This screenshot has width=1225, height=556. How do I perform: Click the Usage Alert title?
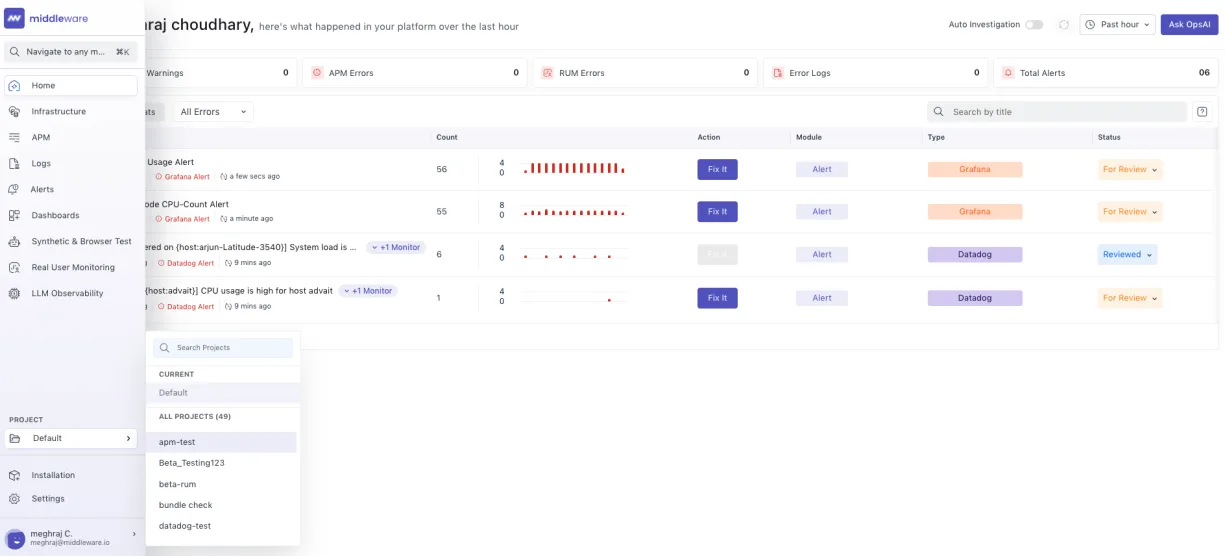(x=170, y=162)
